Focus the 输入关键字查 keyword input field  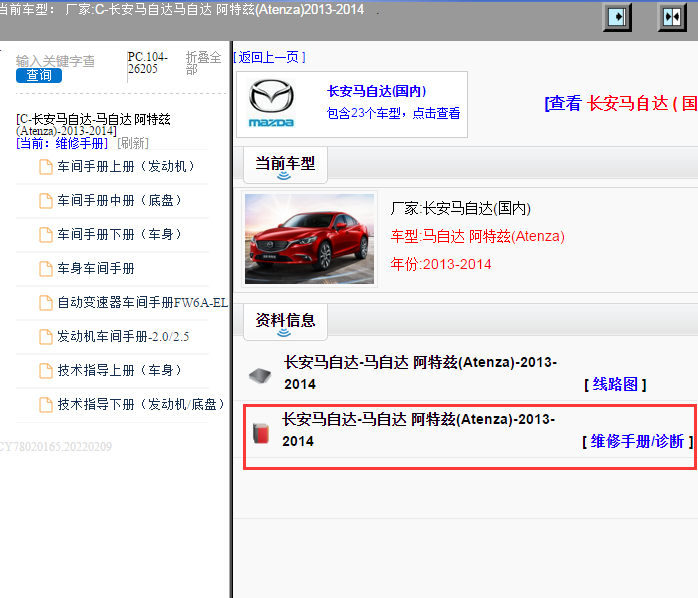tap(55, 61)
